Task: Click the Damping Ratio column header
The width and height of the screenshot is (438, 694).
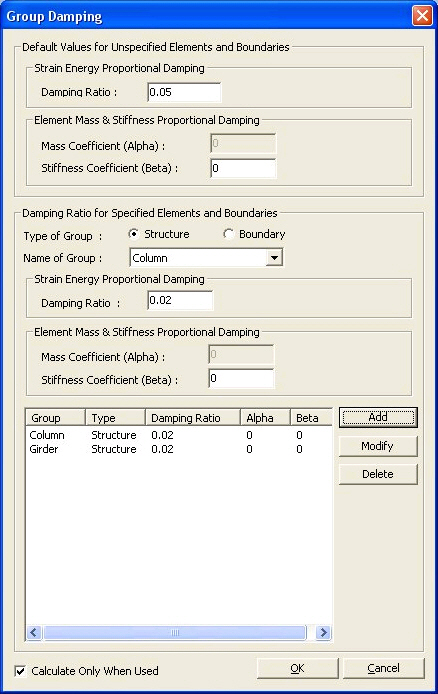Action: (x=192, y=418)
